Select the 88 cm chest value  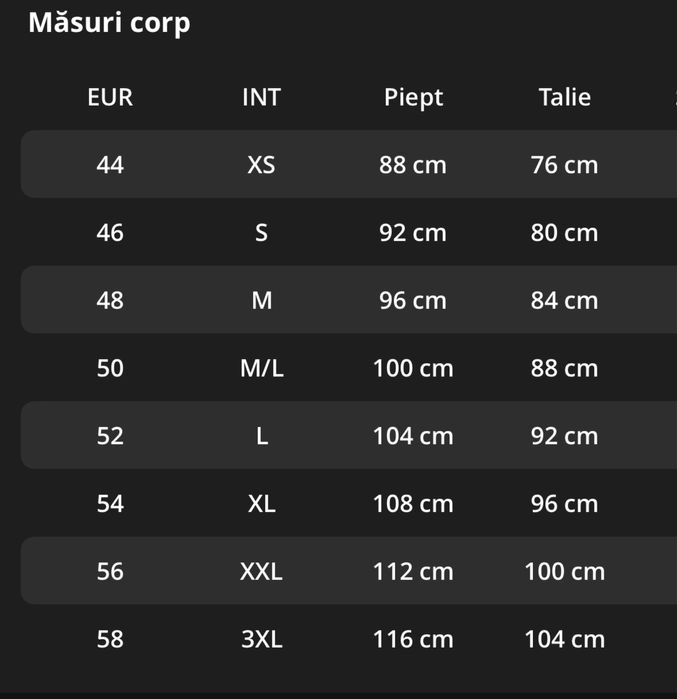[413, 164]
